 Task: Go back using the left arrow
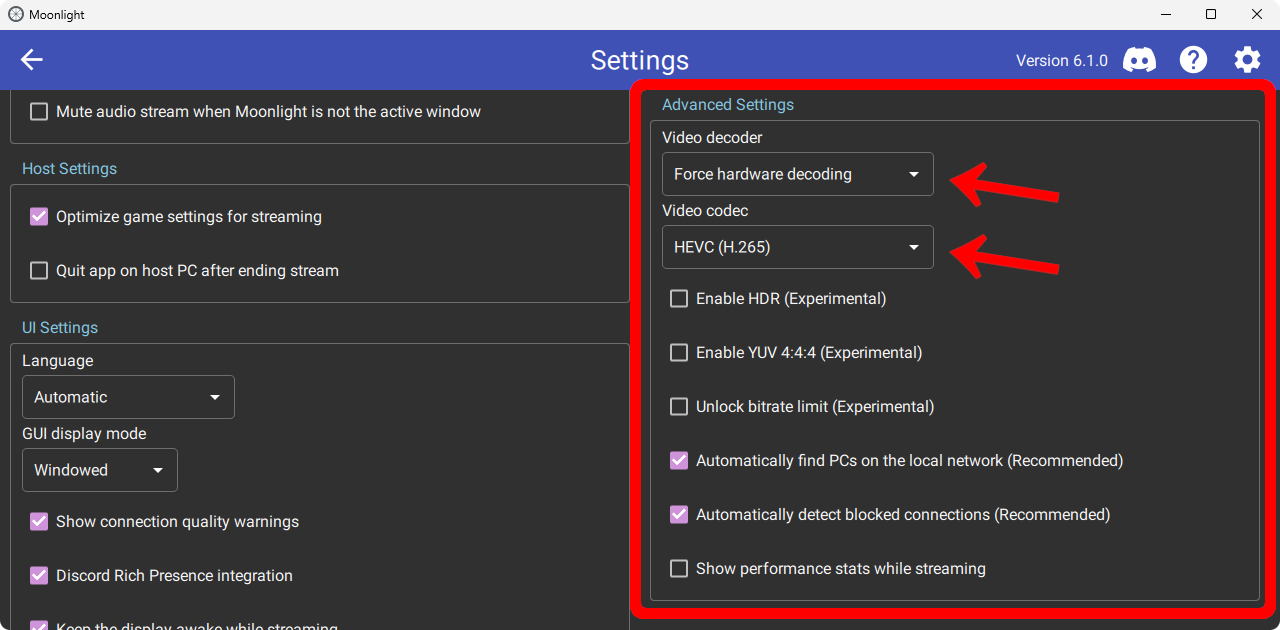tap(32, 60)
